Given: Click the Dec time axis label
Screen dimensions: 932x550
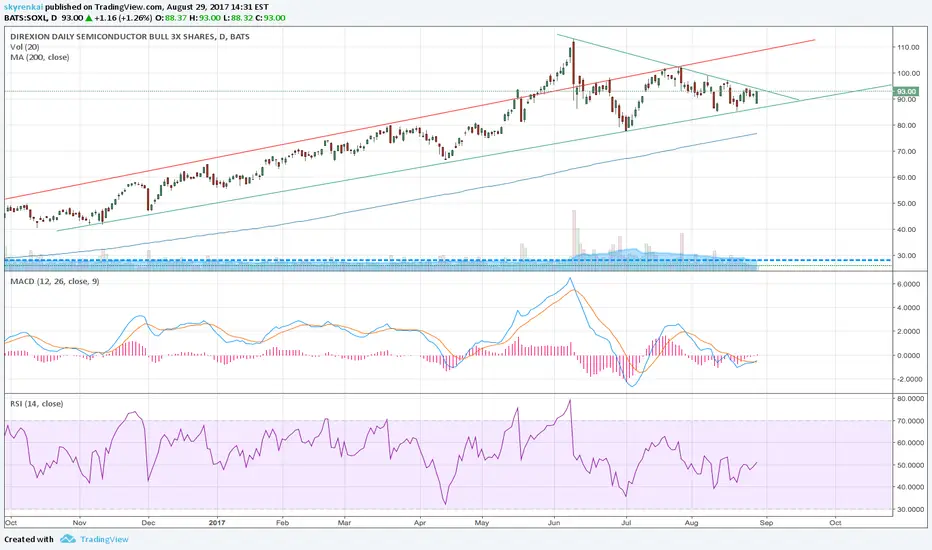Looking at the screenshot, I should pos(148,523).
